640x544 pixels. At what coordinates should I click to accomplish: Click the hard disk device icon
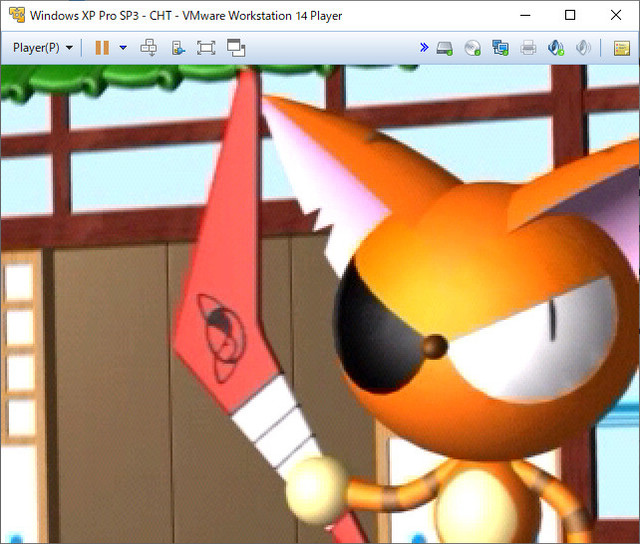point(444,48)
